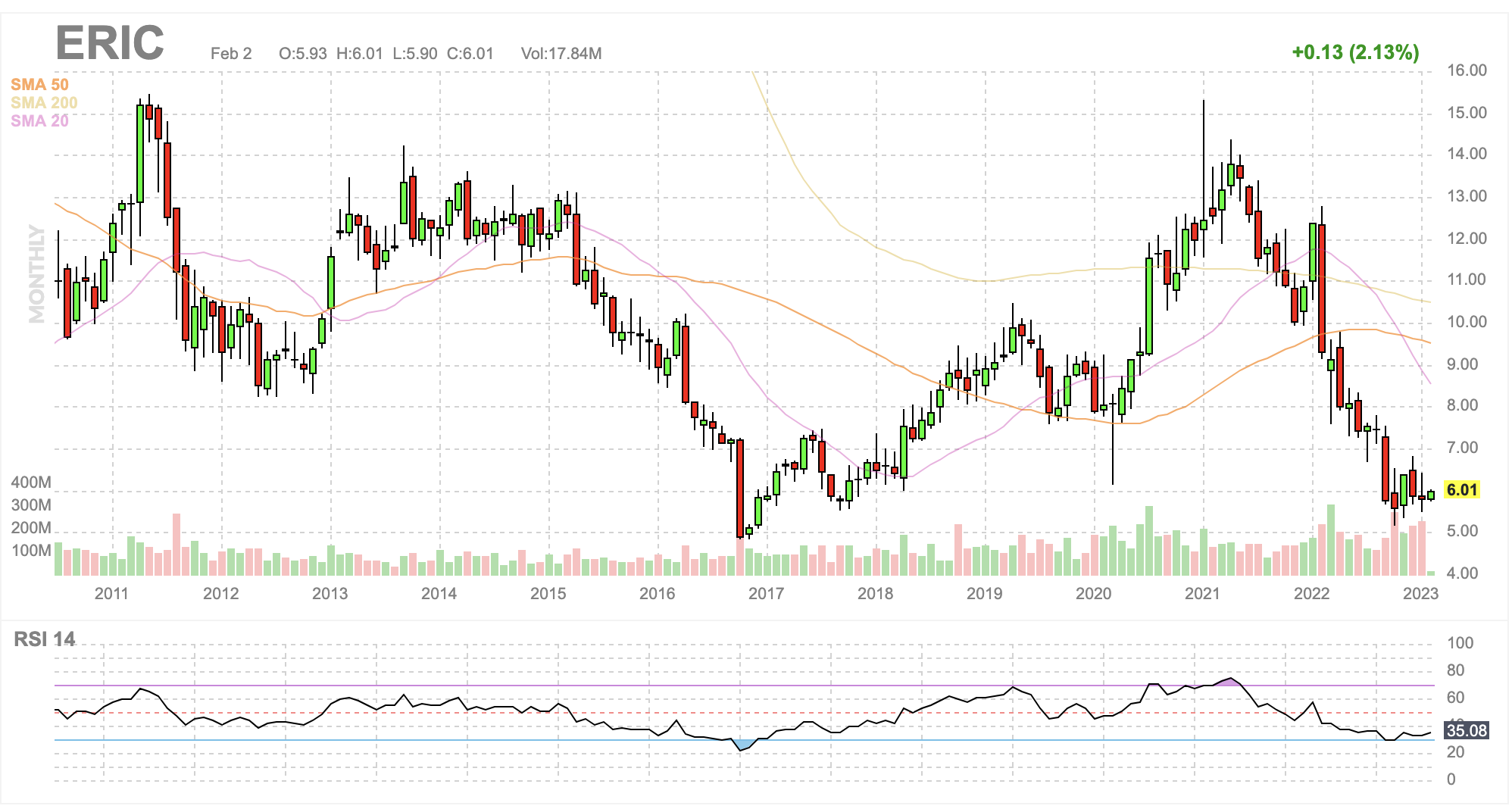The image size is (1512, 809).
Task: Select the SMA 200 legend label
Action: [x=44, y=103]
